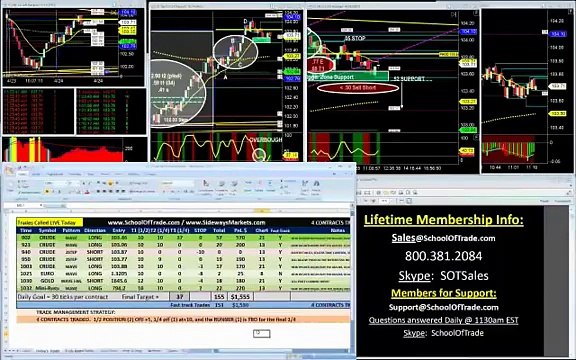Select the Time column header cell
The image size is (576, 360).
(x=26, y=230)
